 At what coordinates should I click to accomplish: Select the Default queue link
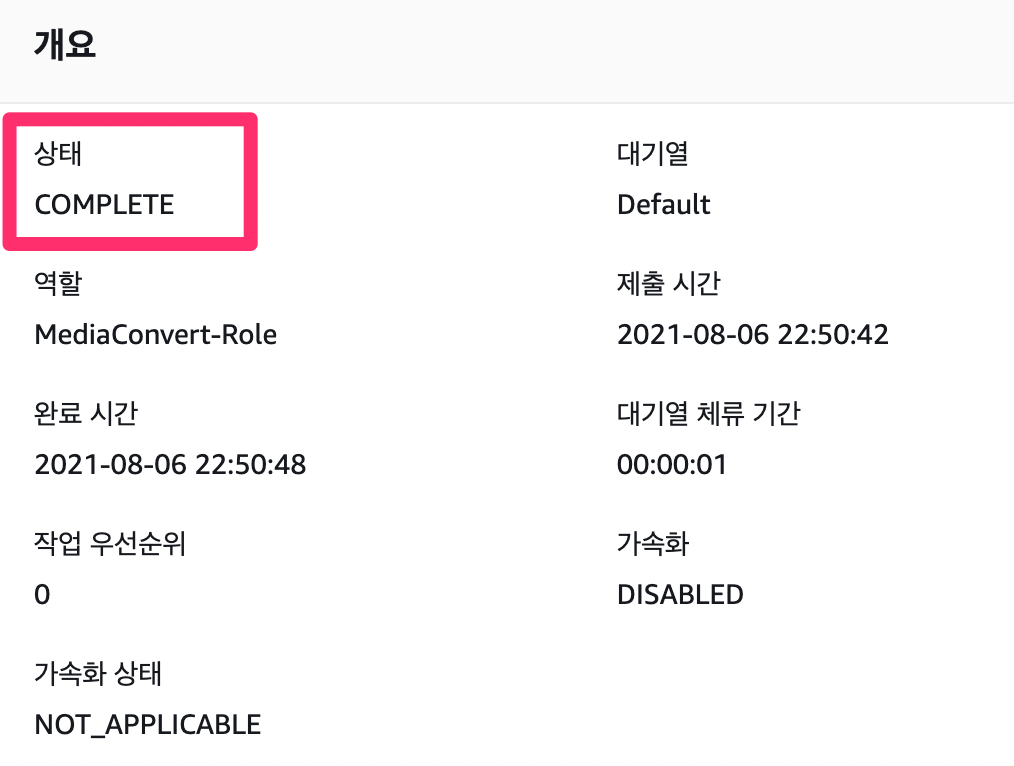(663, 204)
